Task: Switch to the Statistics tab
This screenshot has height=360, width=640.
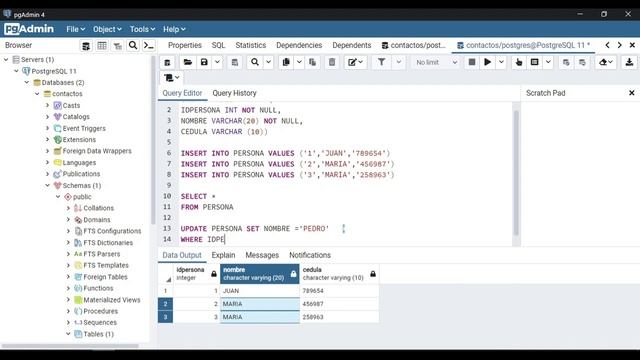Action: point(251,45)
